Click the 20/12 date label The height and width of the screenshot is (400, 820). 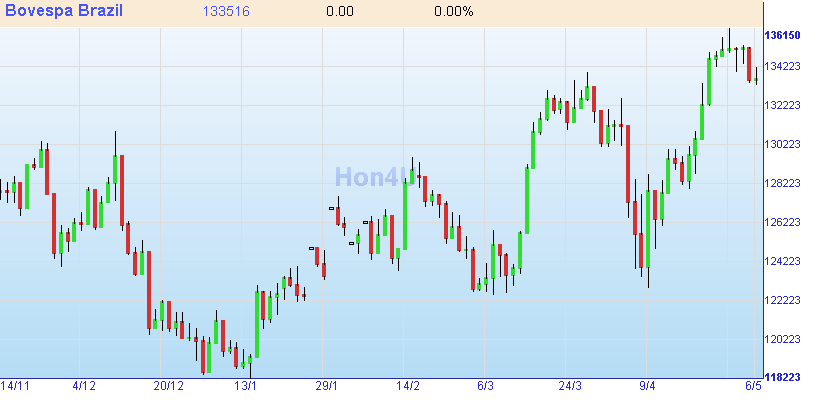click(168, 386)
